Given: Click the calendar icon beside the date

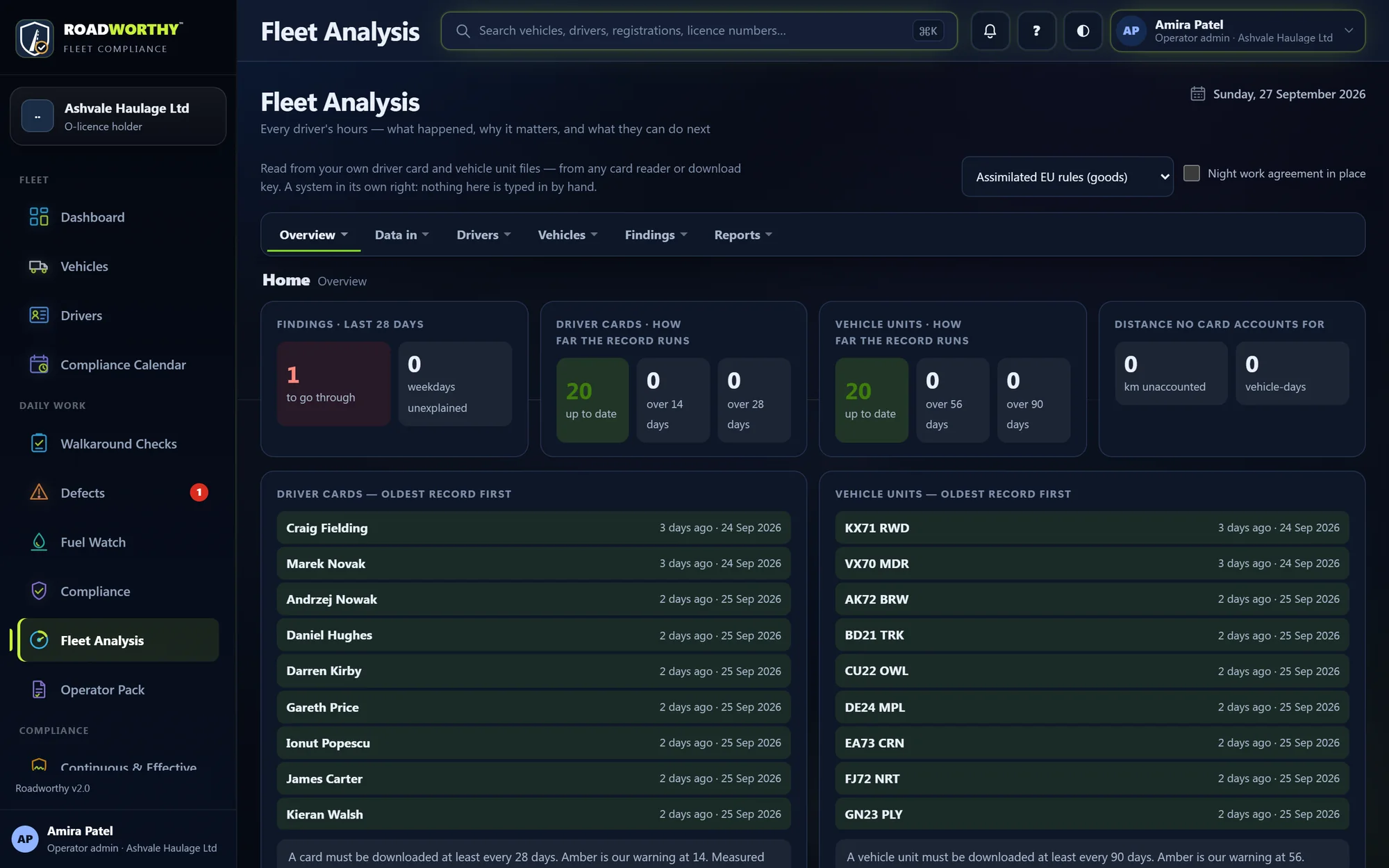Looking at the screenshot, I should pyautogui.click(x=1198, y=94).
